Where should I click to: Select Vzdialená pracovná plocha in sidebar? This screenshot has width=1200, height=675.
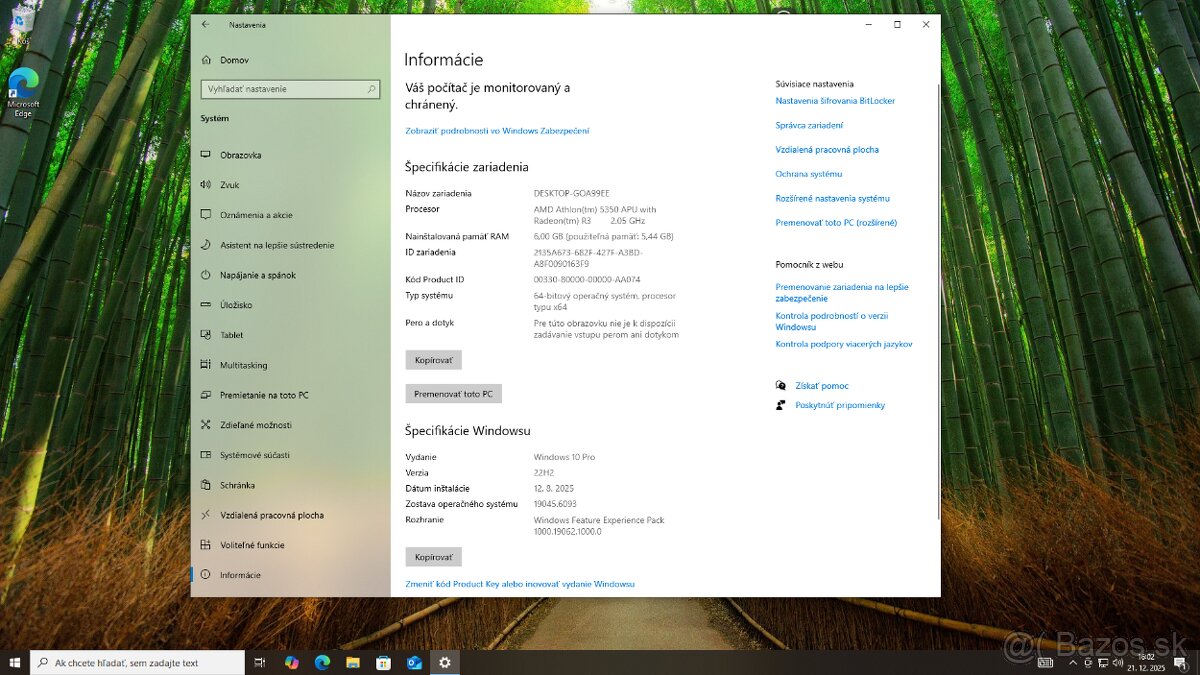[x=271, y=515]
